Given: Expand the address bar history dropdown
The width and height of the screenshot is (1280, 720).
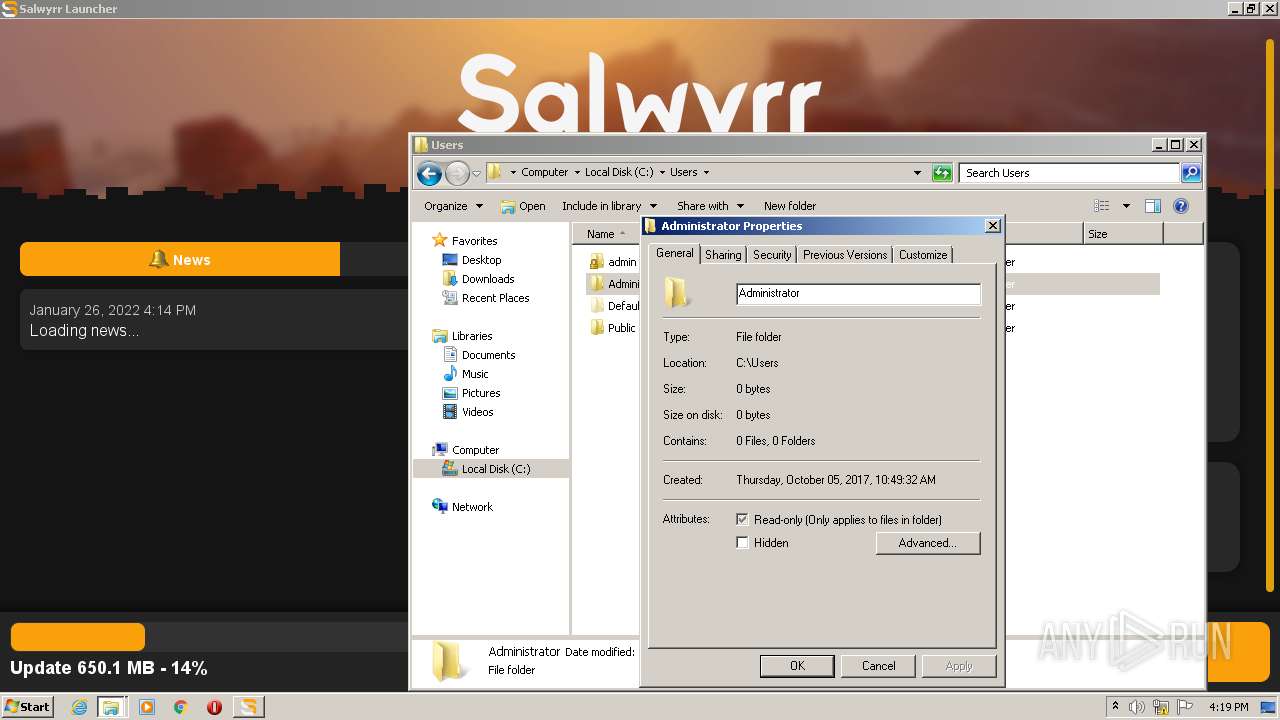Looking at the screenshot, I should (x=918, y=173).
